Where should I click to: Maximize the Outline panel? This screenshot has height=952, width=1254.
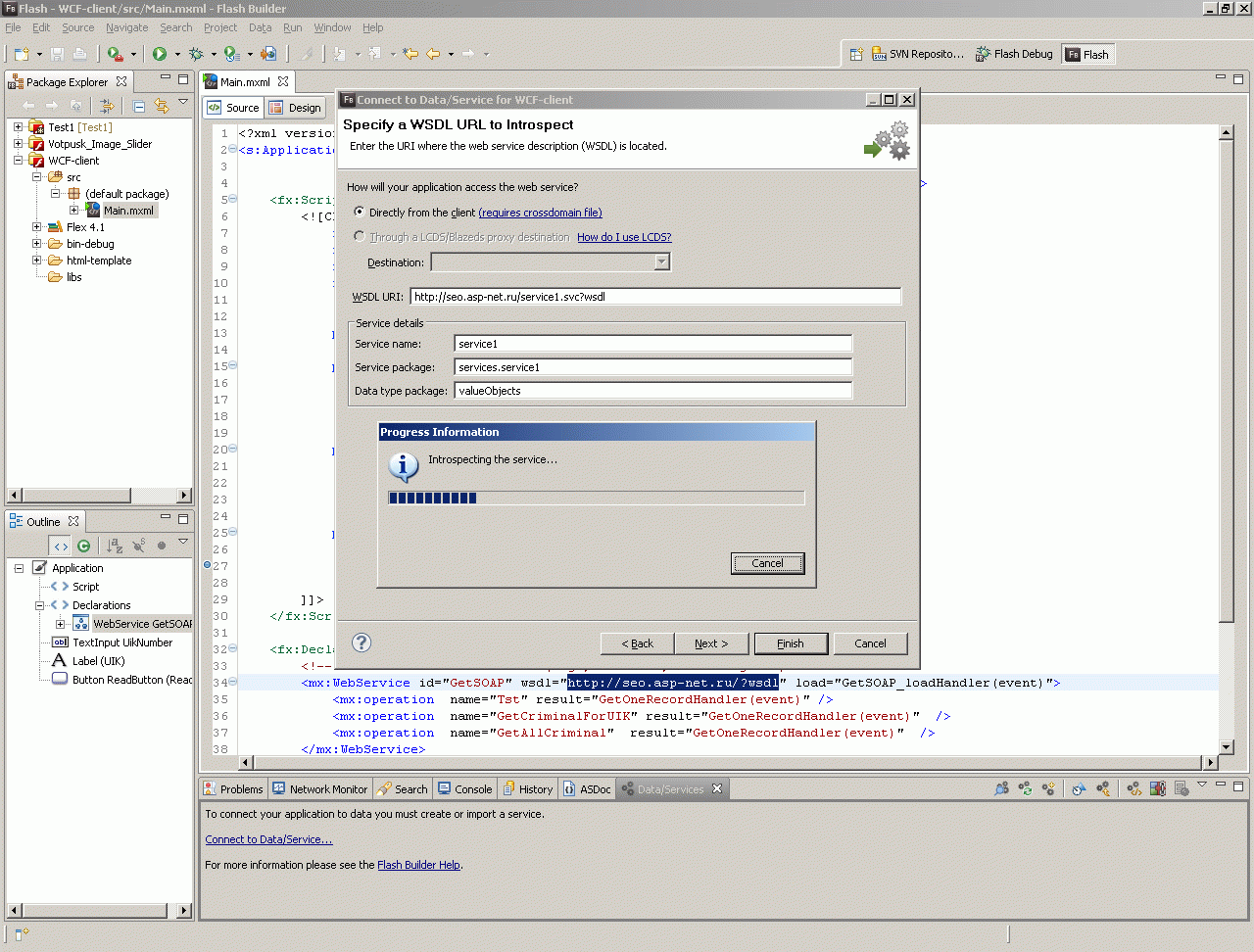tap(183, 518)
